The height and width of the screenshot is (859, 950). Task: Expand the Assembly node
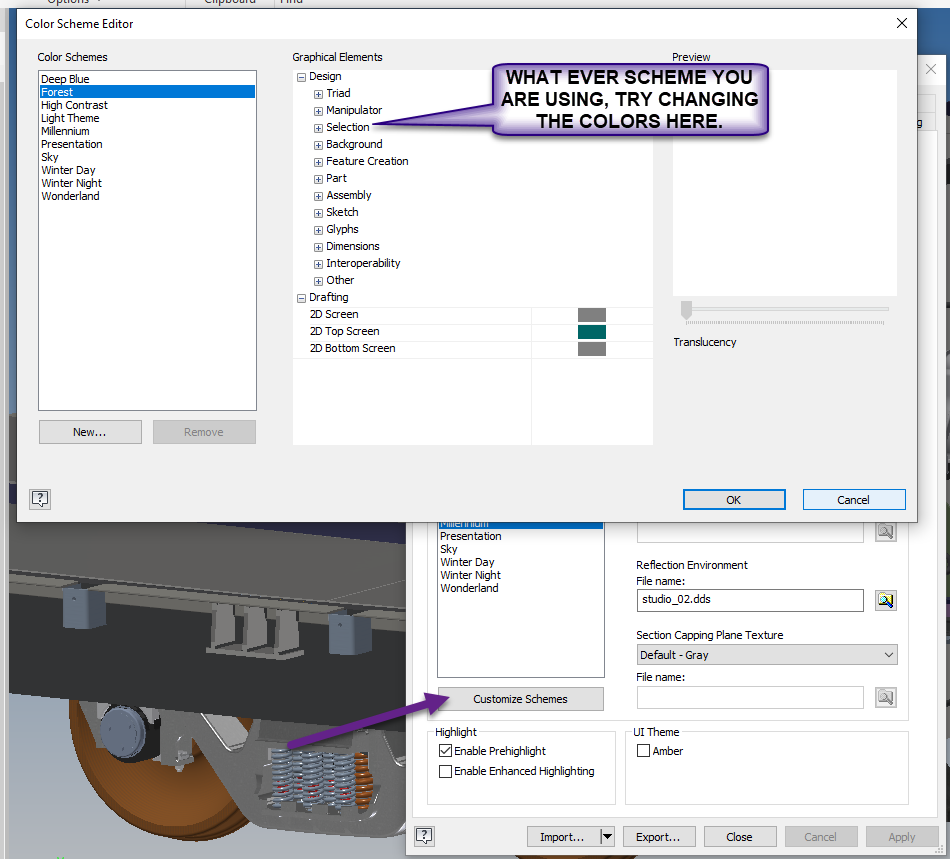click(318, 196)
